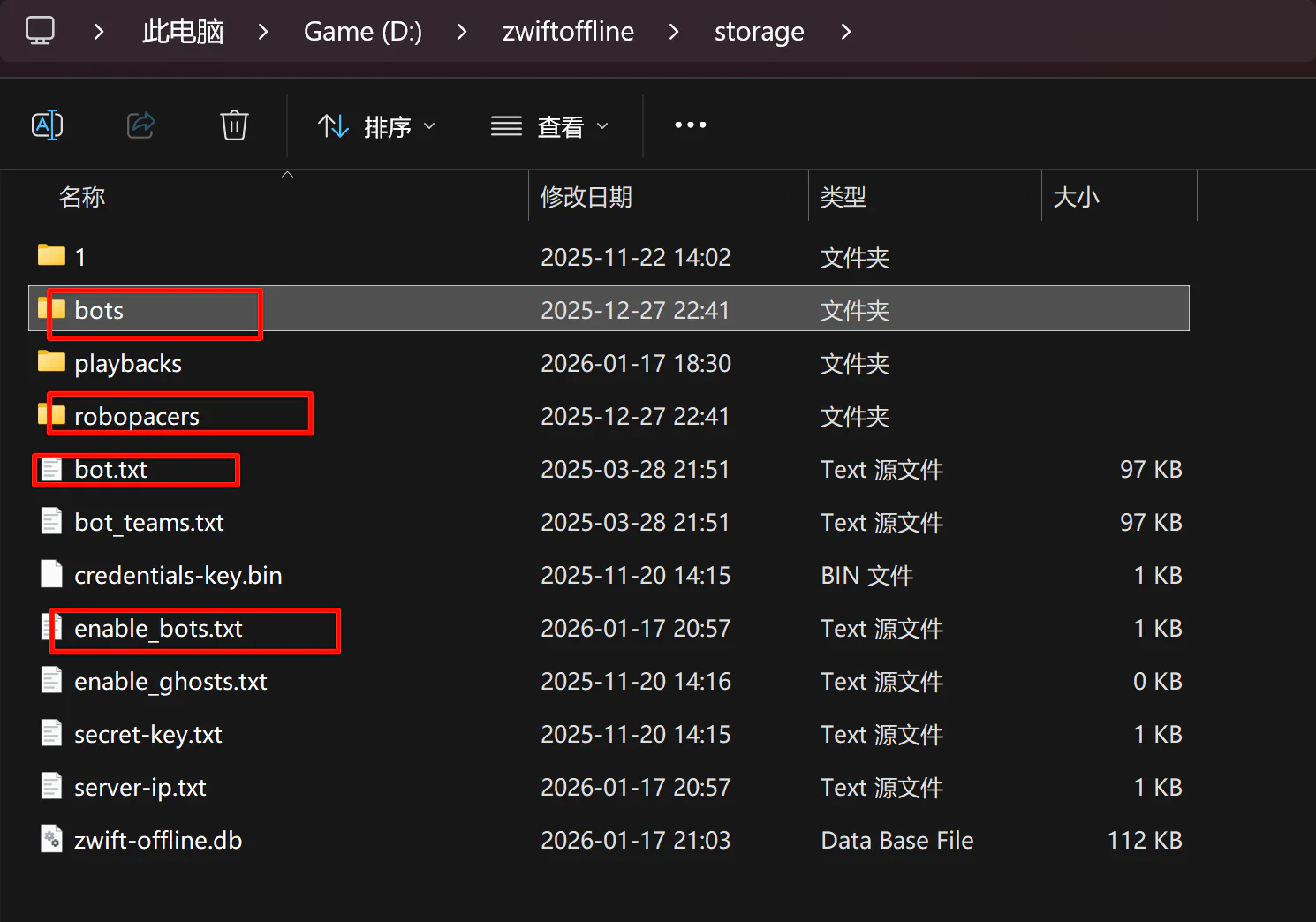The width and height of the screenshot is (1316, 922).
Task: Select the robopacers folder
Action: [x=137, y=416]
